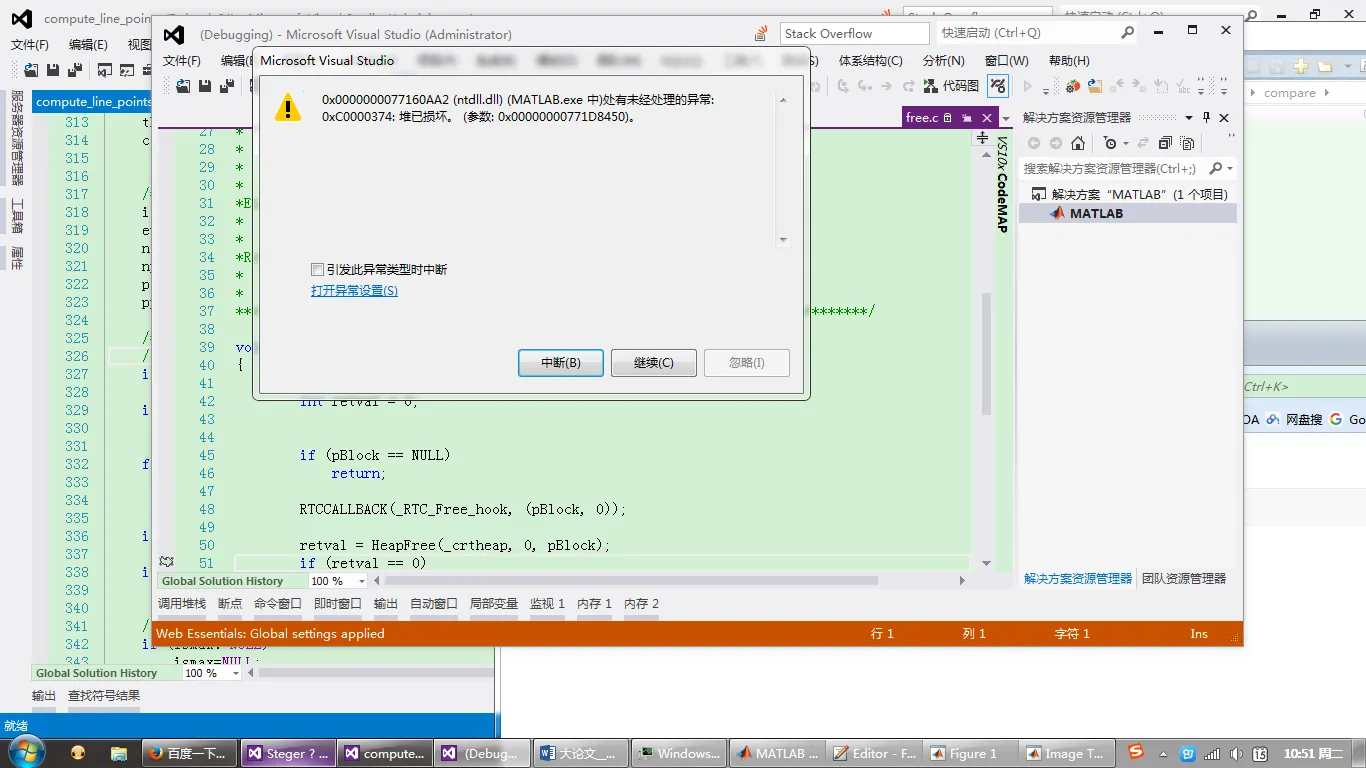Open the 调用堆栈 call stack tab
1366x768 pixels.
[x=182, y=604]
